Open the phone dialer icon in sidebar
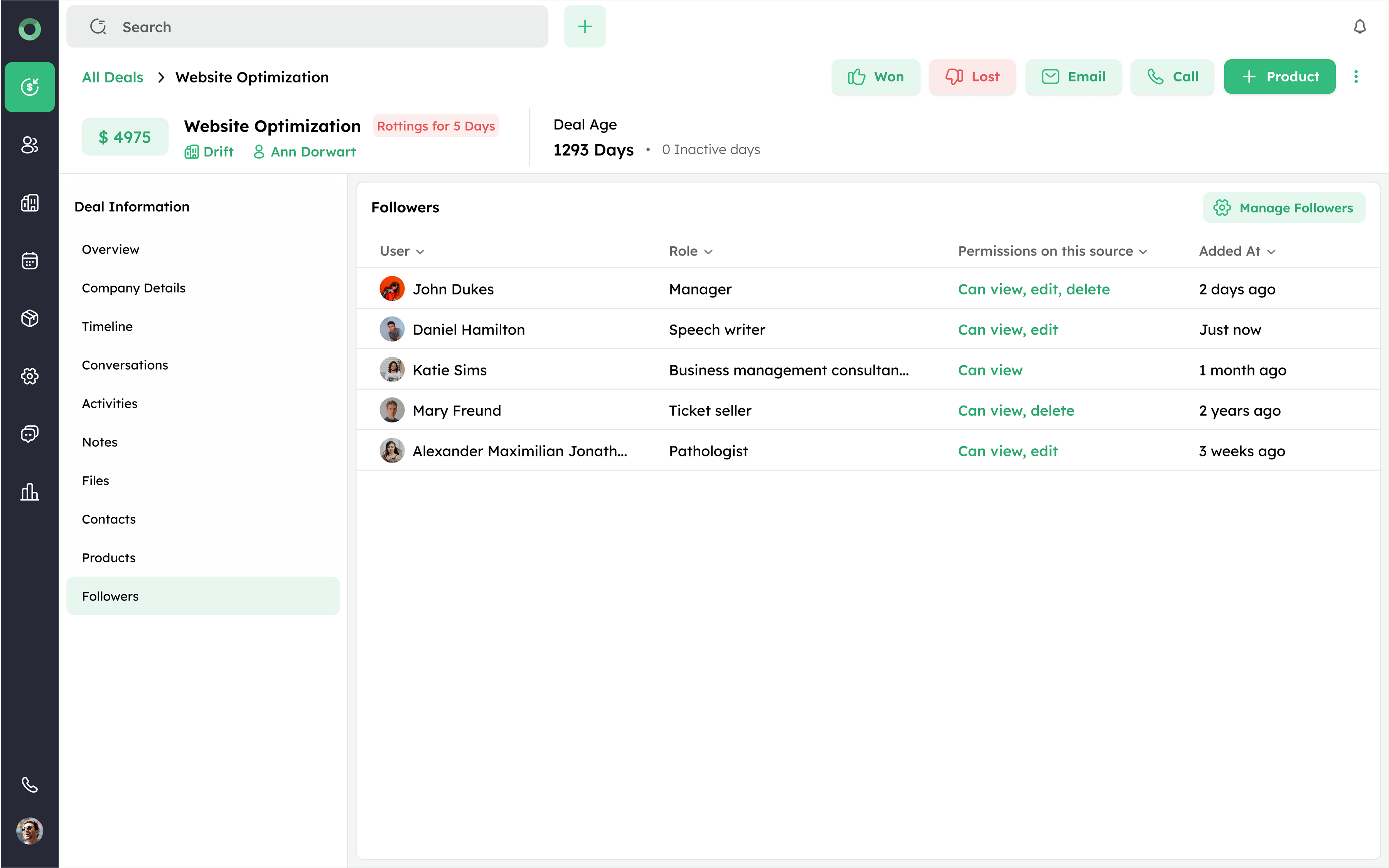This screenshot has height=868, width=1389. click(x=29, y=784)
